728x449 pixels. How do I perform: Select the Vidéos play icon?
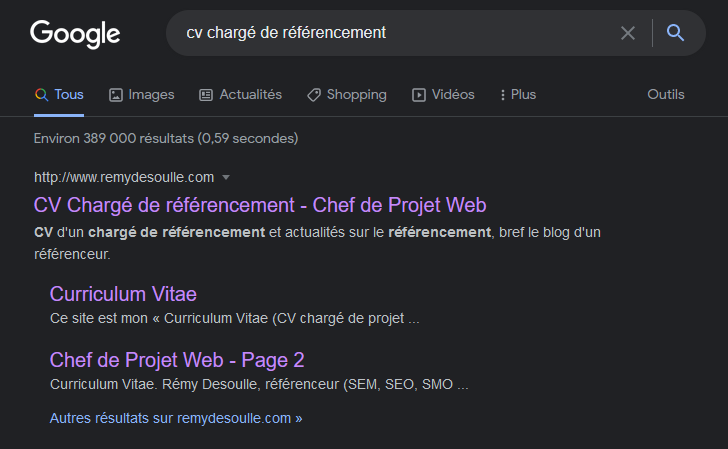click(419, 95)
